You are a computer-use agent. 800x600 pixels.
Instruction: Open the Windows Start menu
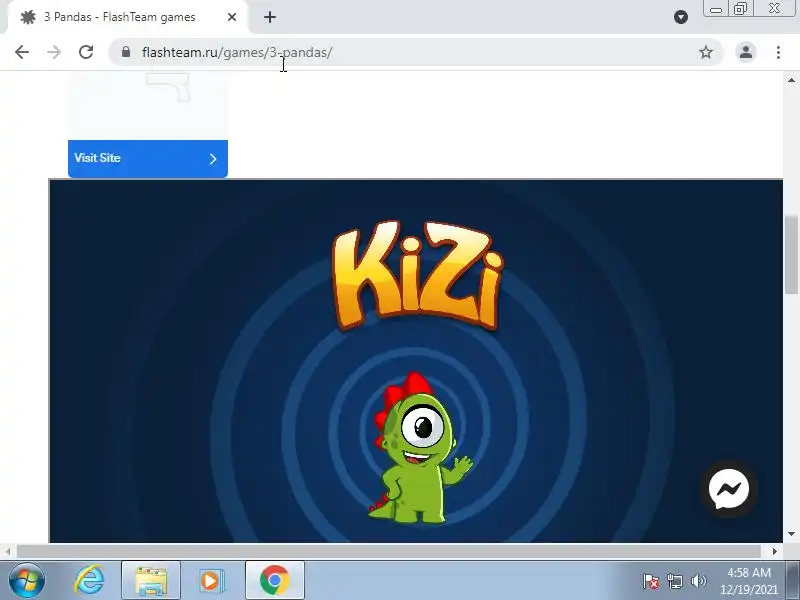pos(26,581)
